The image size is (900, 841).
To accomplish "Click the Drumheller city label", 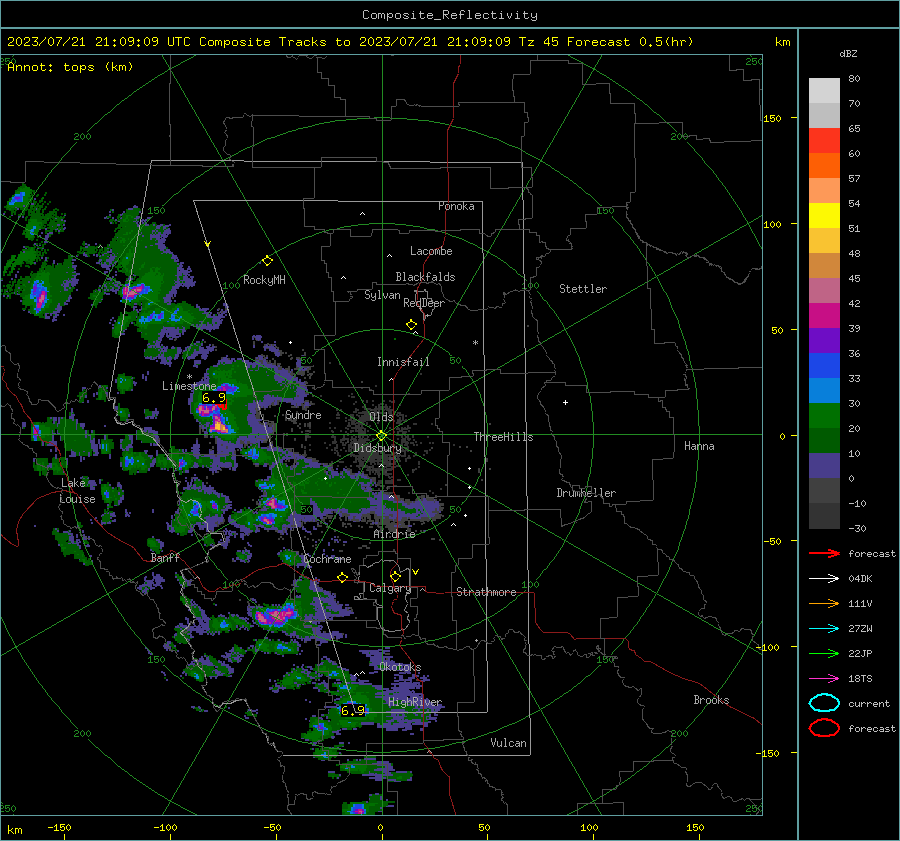I will tap(586, 493).
